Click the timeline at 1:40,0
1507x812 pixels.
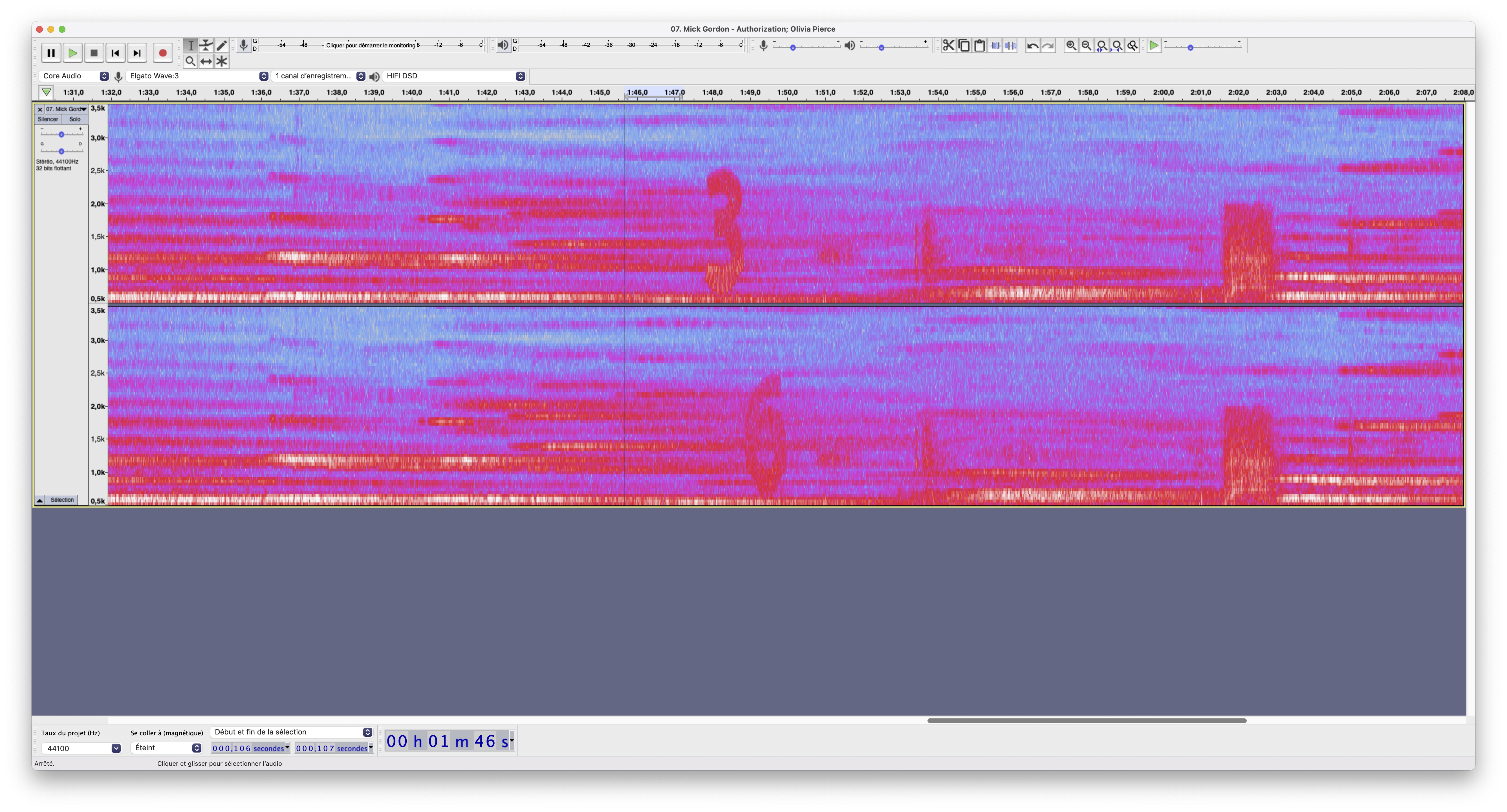click(412, 92)
